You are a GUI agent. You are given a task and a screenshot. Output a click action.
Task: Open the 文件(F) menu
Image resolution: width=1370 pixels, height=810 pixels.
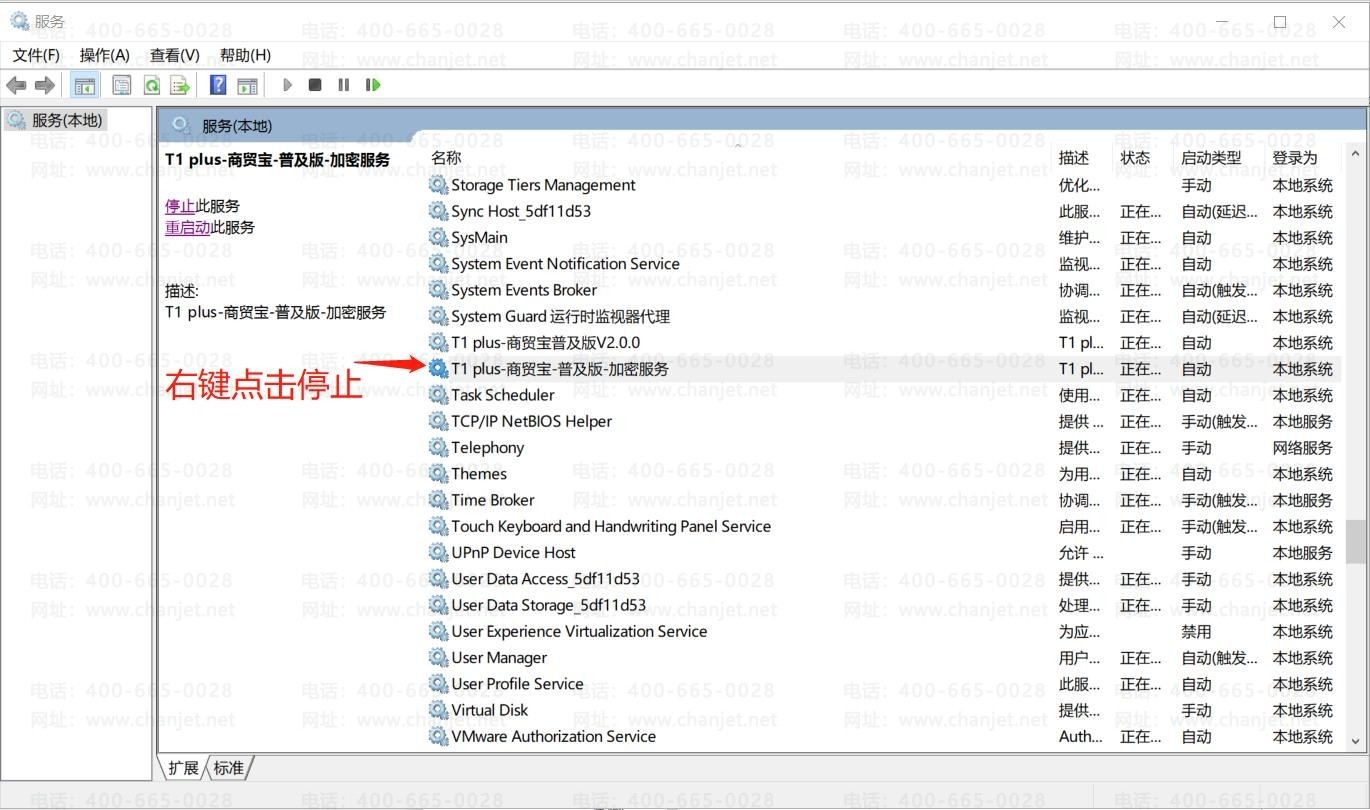[36, 55]
